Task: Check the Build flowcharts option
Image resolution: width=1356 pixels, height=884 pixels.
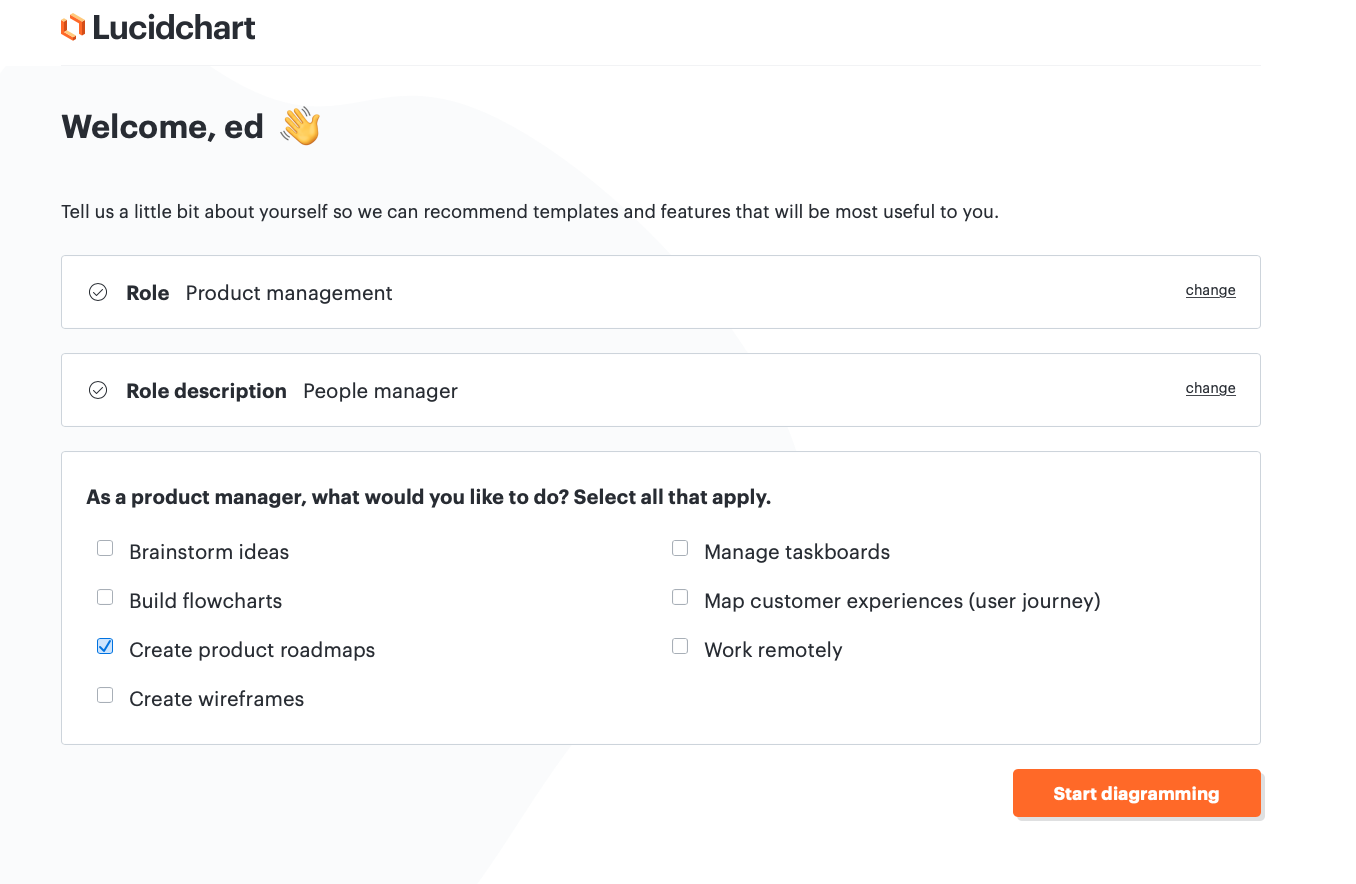Action: click(105, 597)
